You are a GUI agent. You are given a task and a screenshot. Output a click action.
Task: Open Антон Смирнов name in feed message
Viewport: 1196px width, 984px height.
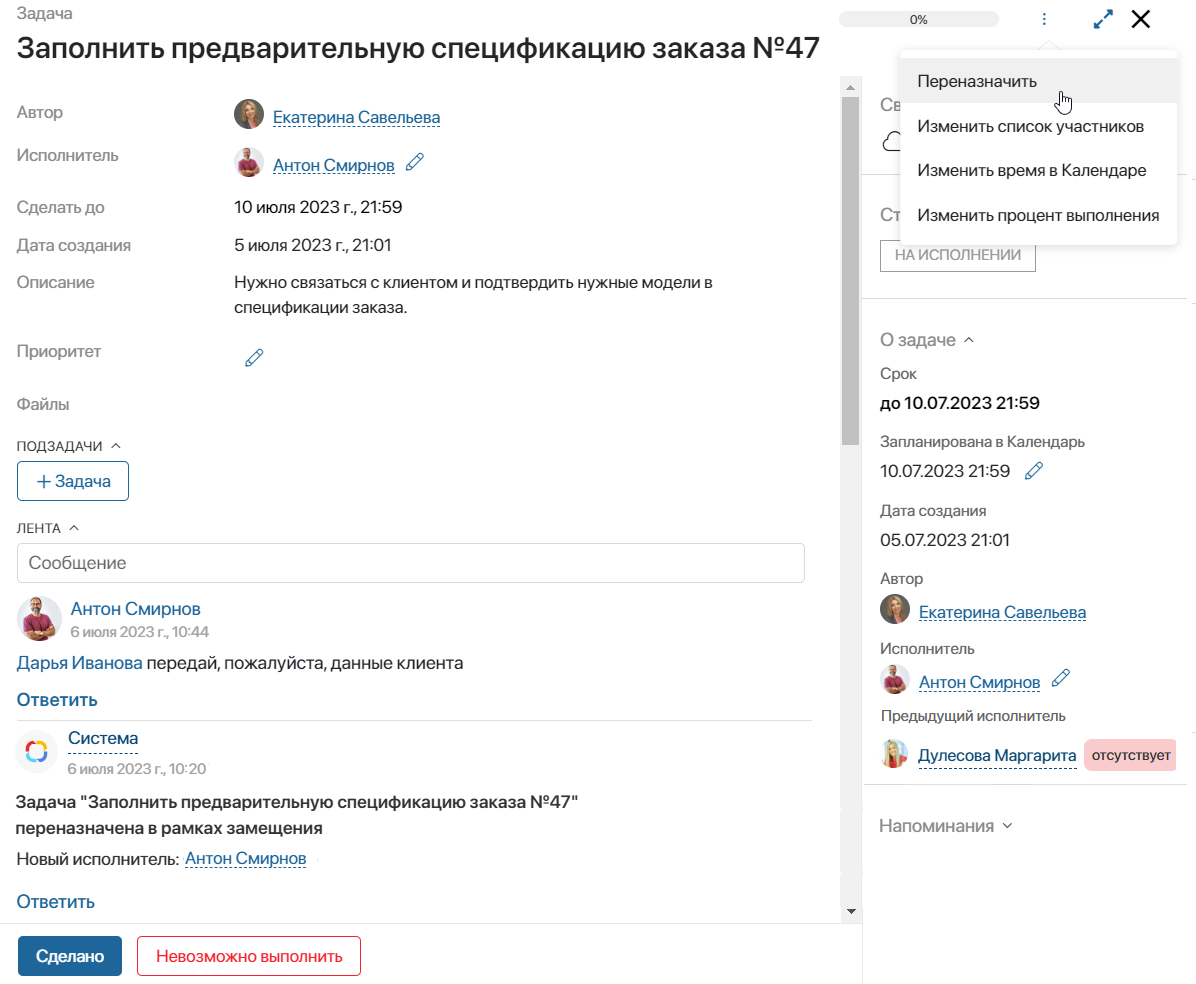(136, 609)
